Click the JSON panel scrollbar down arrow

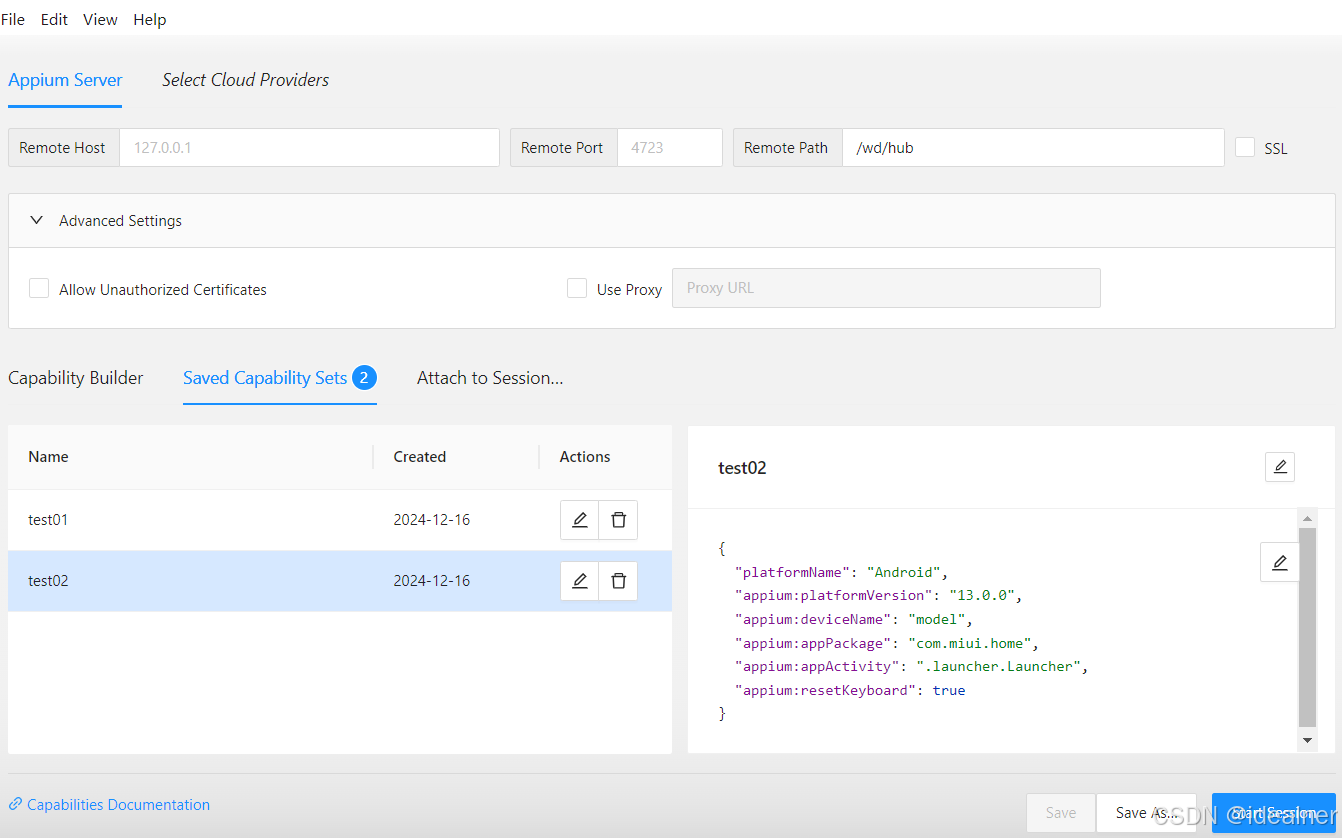(x=1307, y=740)
